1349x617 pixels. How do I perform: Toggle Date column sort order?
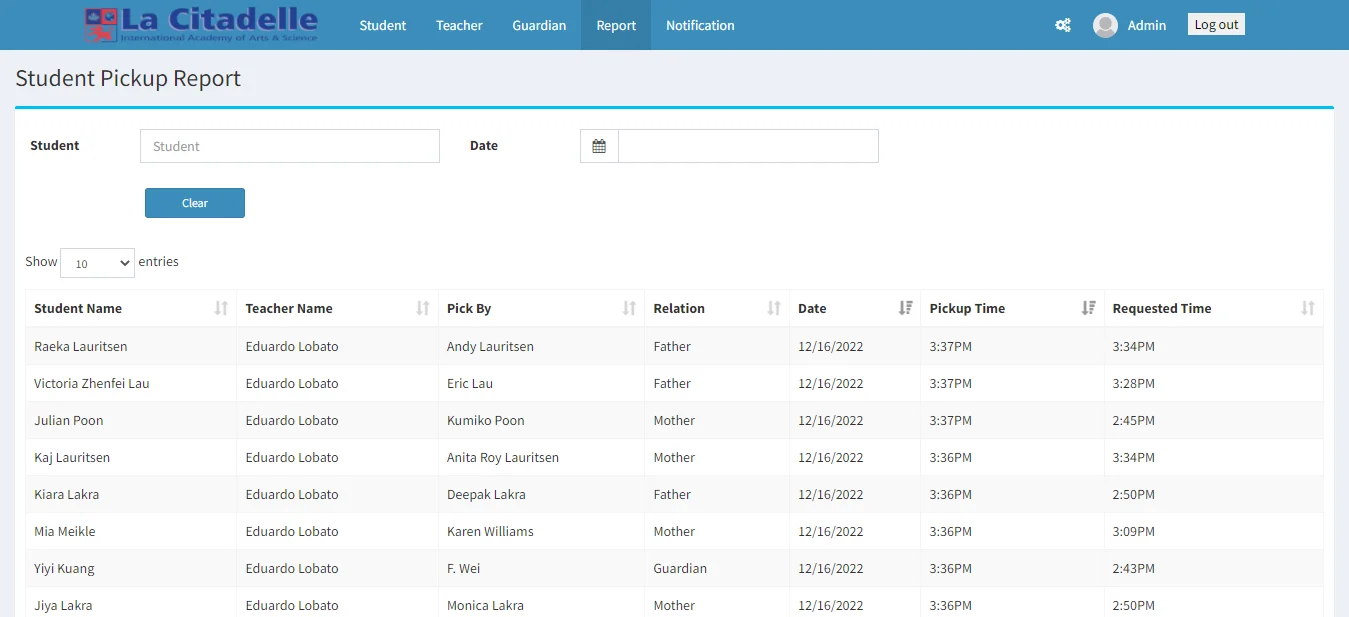point(905,308)
